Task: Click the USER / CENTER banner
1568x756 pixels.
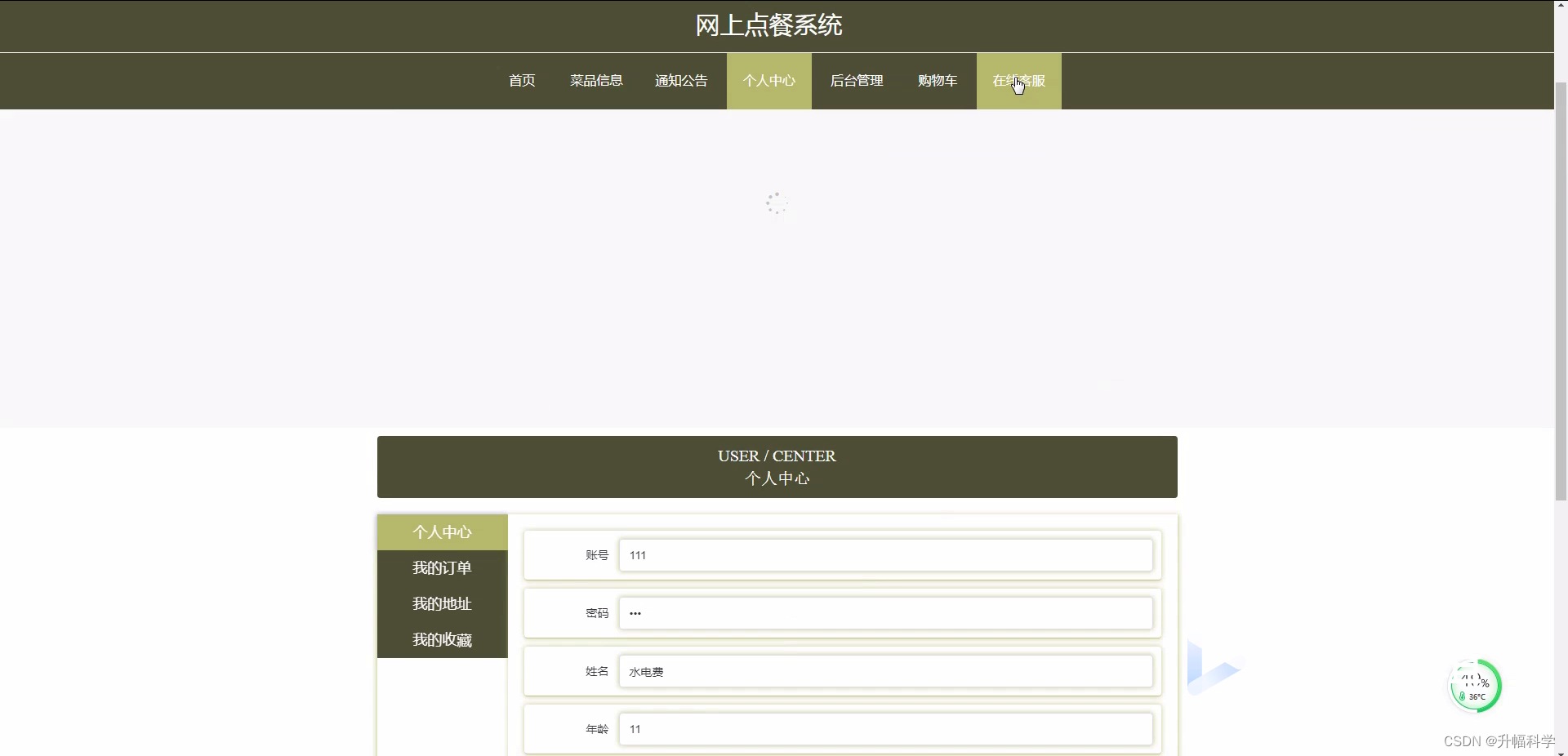Action: tap(776, 466)
